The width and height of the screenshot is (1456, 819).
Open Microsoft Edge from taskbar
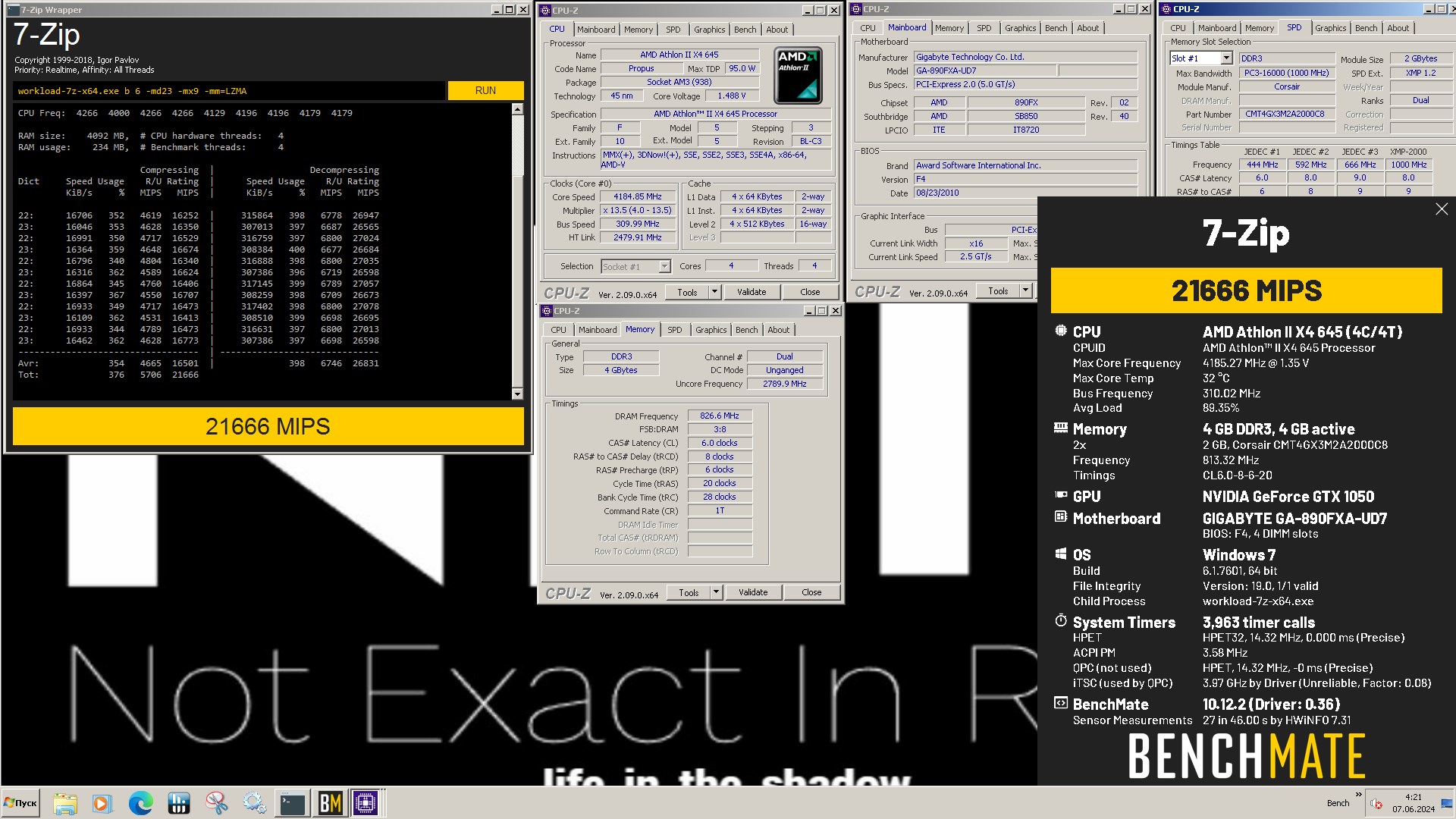pos(140,803)
